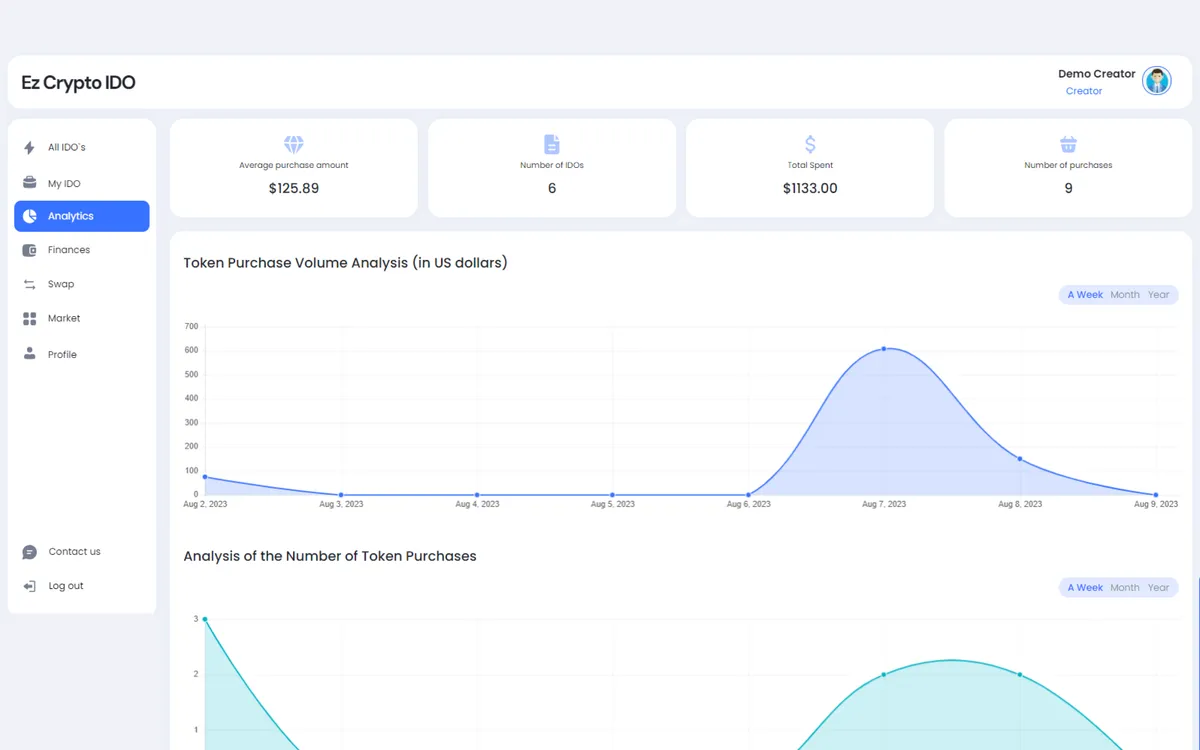Click Token Purchase Volume Analysis heading
Image resolution: width=1200 pixels, height=750 pixels.
point(345,263)
